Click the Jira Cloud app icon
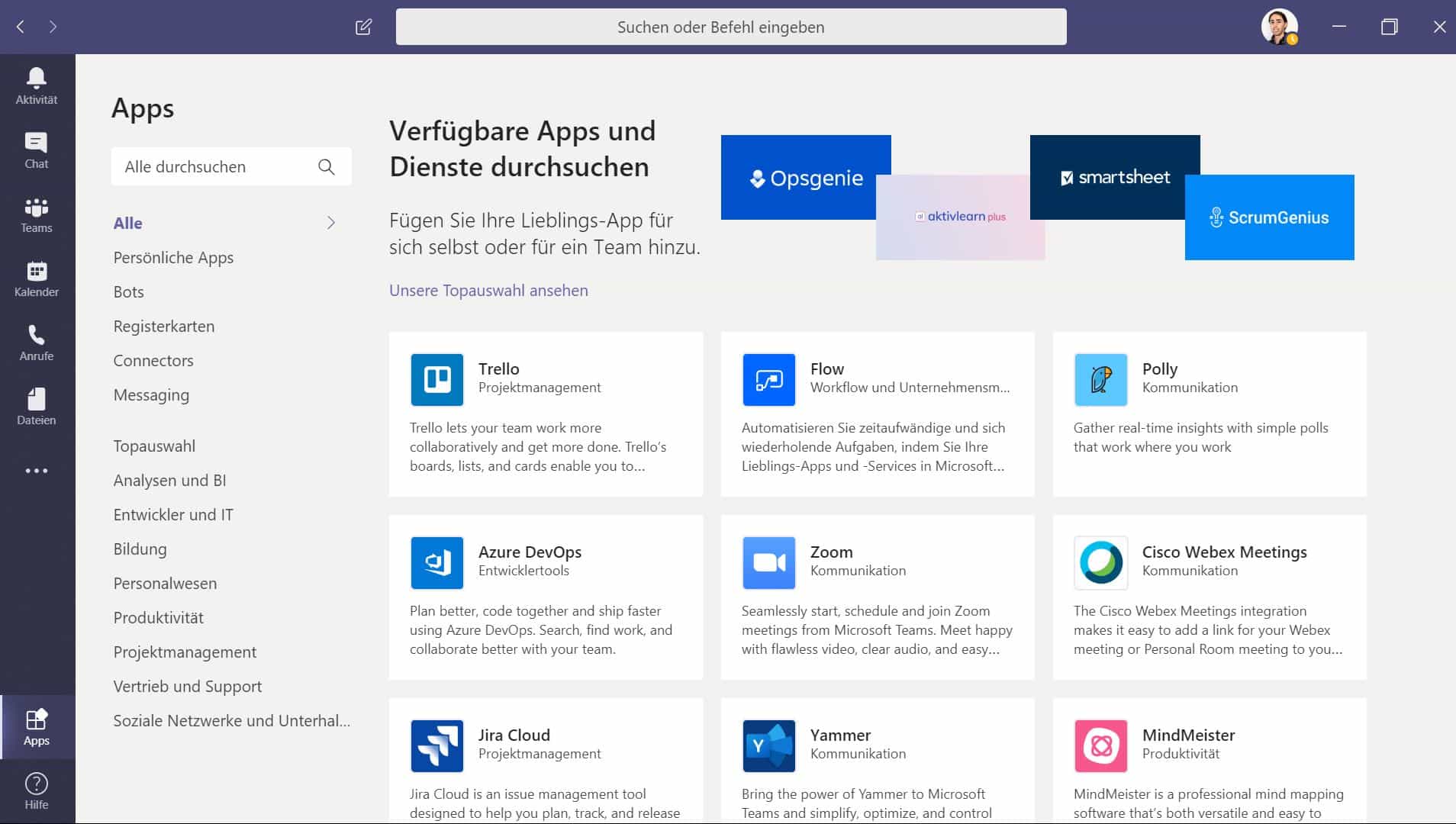Image resolution: width=1456 pixels, height=824 pixels. [x=437, y=745]
